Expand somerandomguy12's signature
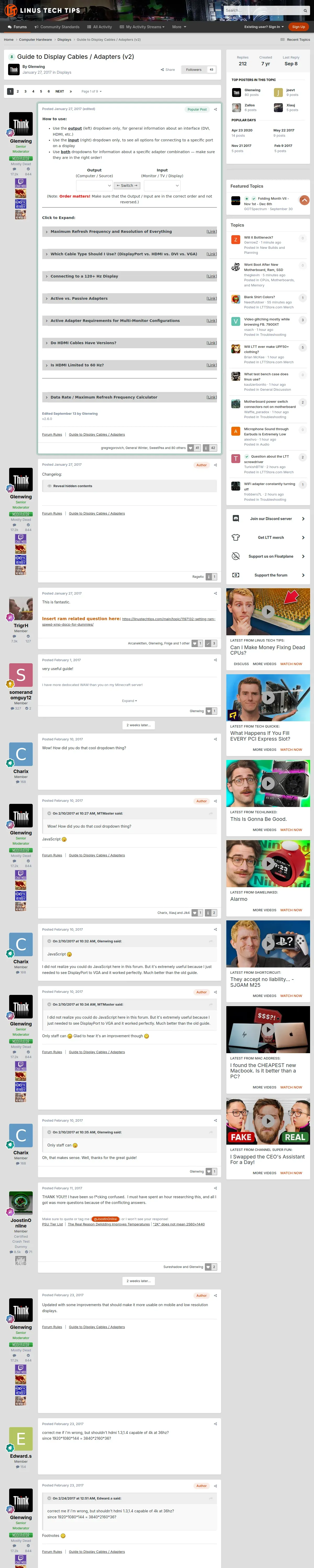 pyautogui.click(x=129, y=701)
